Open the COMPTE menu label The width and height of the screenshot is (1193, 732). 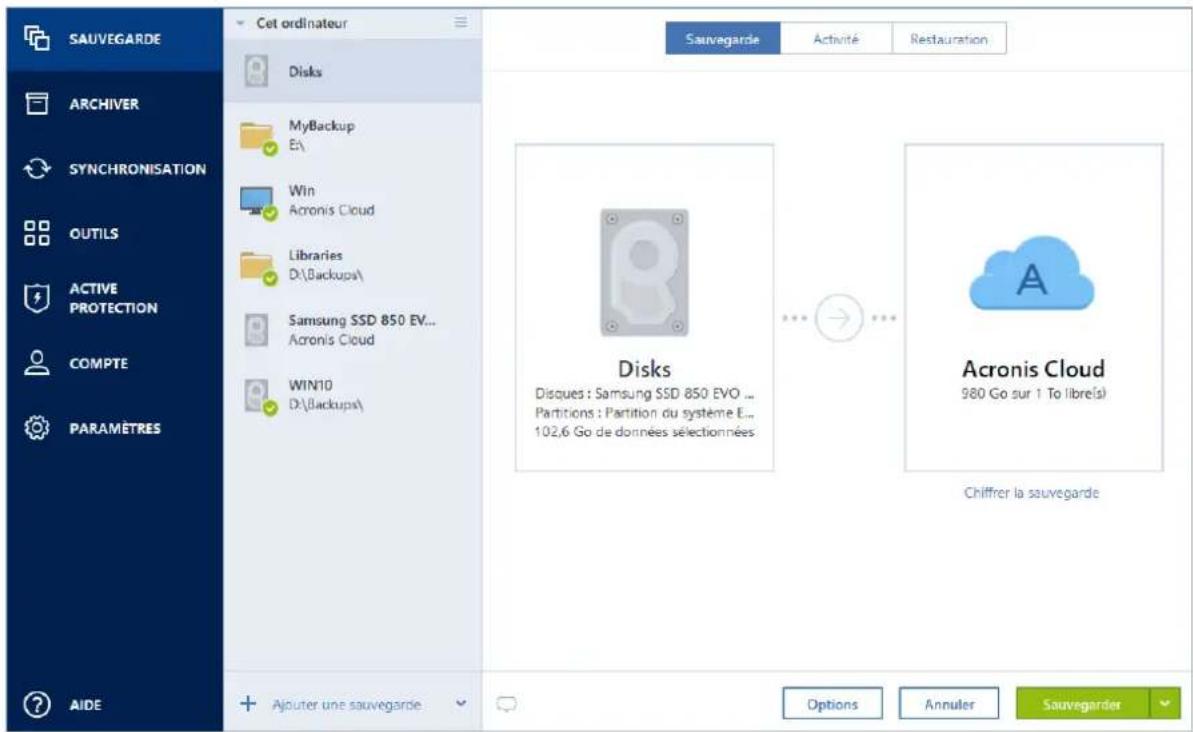(x=99, y=364)
